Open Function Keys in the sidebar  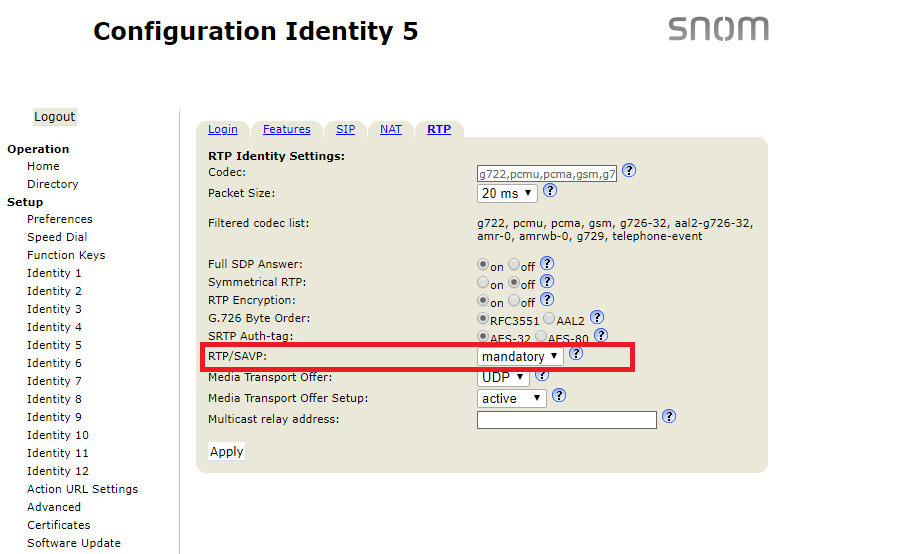66,255
